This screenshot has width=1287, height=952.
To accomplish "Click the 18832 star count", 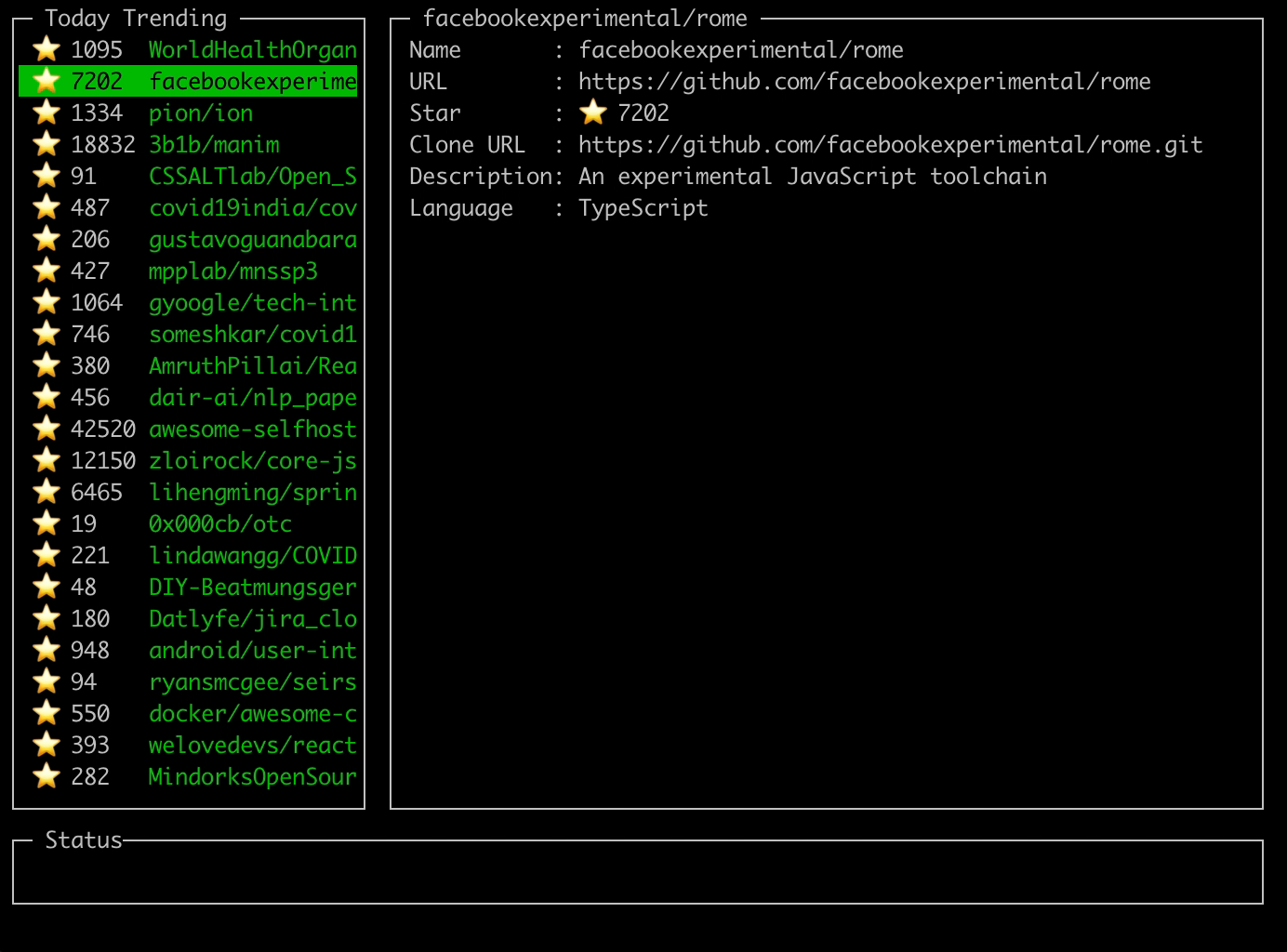I will coord(103,144).
